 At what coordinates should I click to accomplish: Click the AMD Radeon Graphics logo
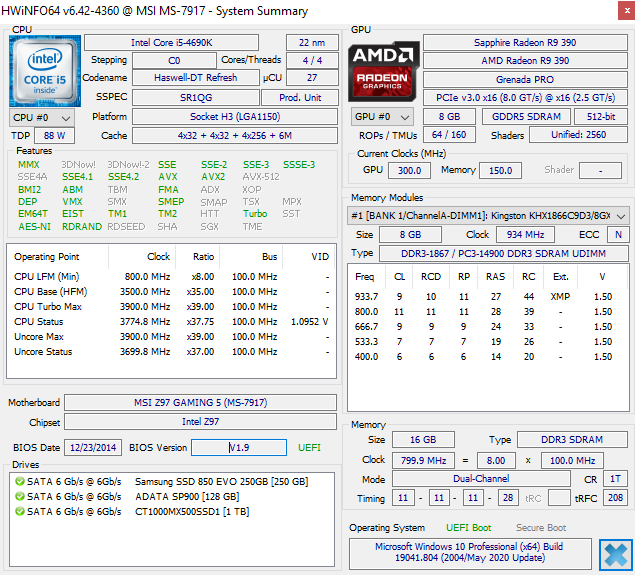coord(383,71)
